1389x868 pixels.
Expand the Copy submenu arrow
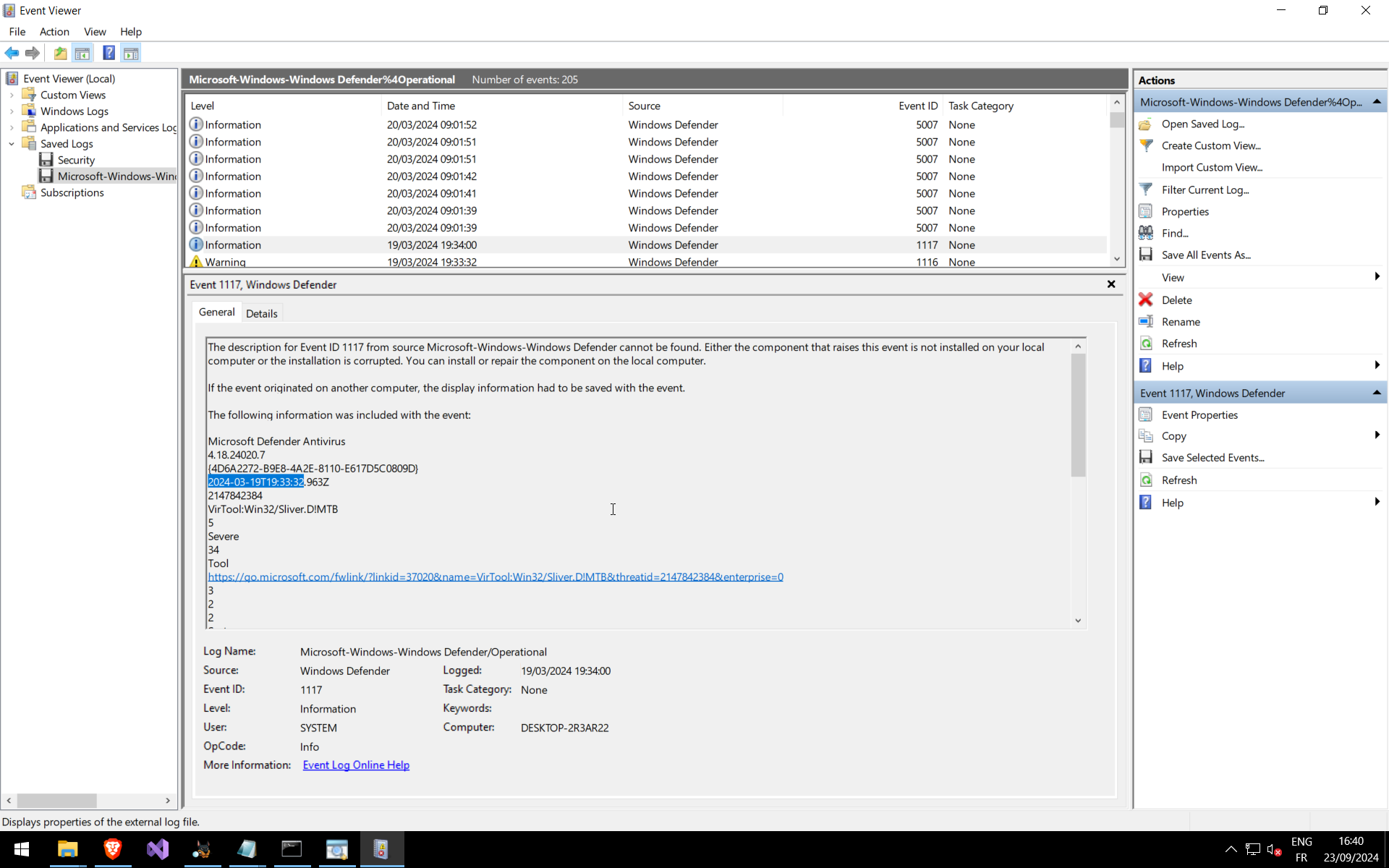1377,435
